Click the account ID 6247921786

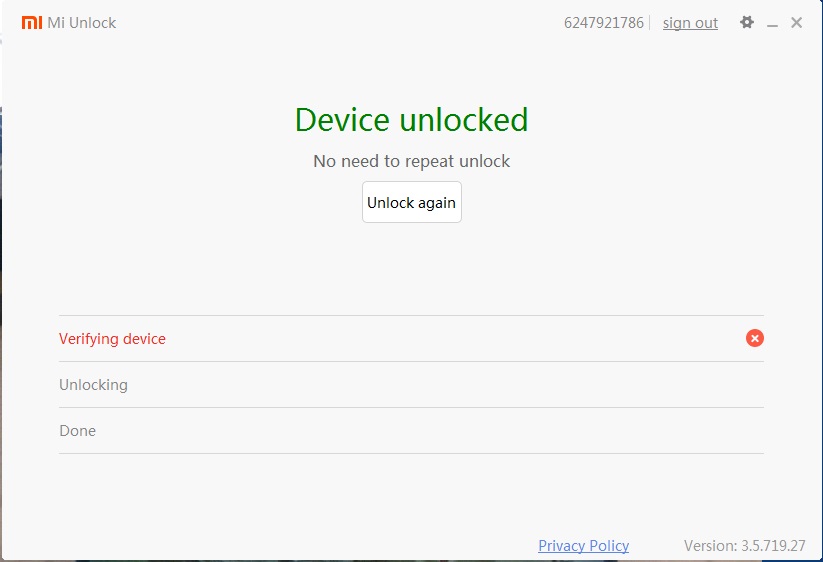pos(603,23)
